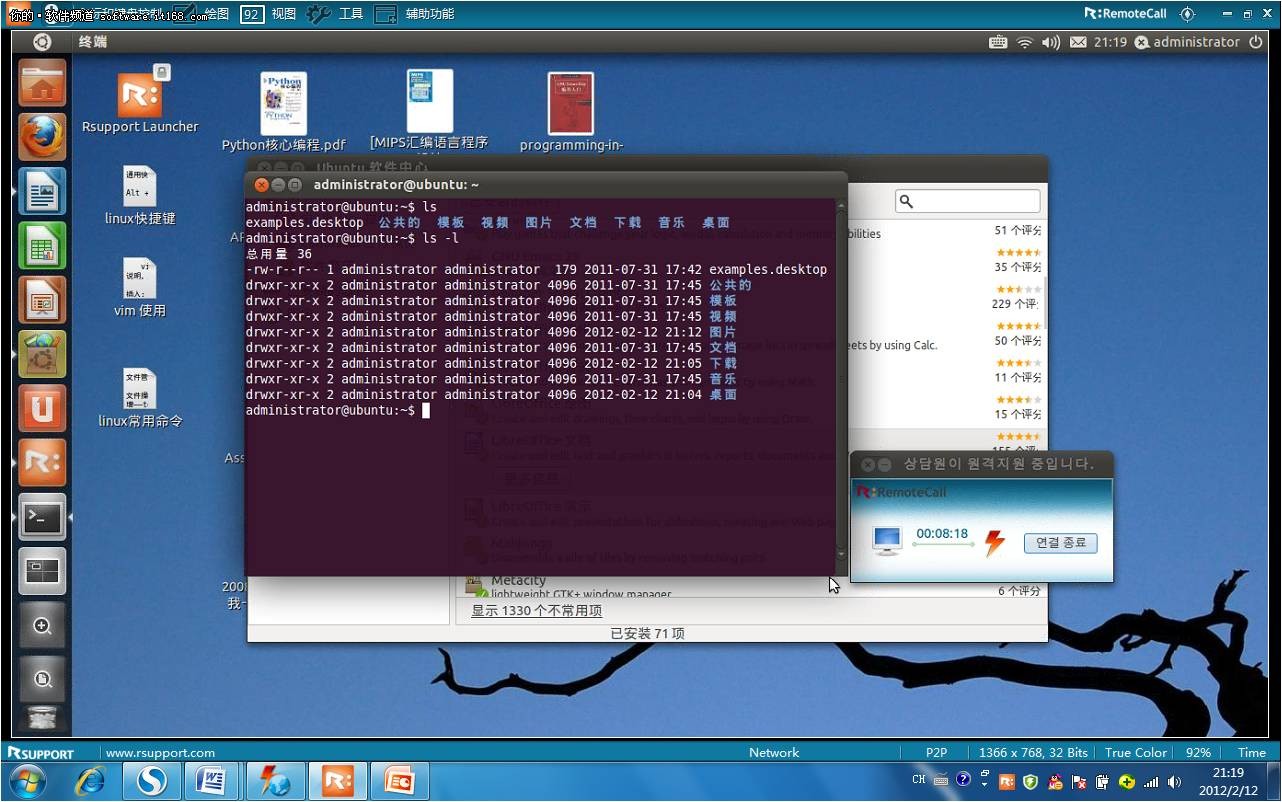
Task: Open the Ubuntu Dash home button
Action: (x=42, y=42)
